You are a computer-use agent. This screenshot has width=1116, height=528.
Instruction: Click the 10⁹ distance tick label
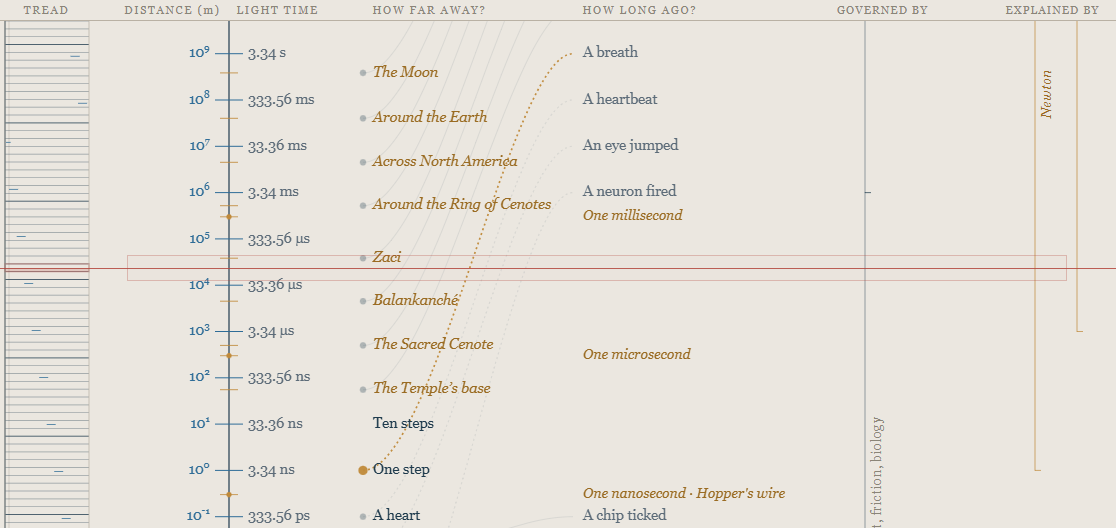199,52
